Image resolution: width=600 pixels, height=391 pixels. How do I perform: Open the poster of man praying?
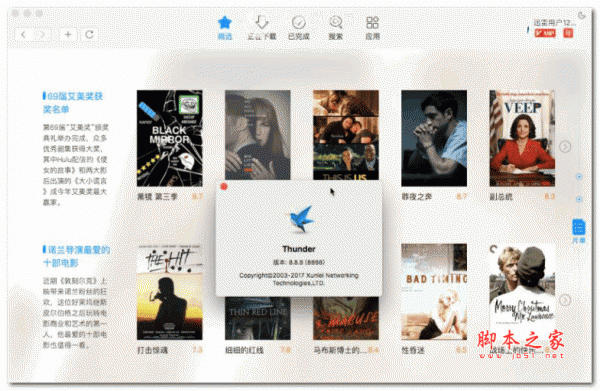pyautogui.click(x=434, y=138)
